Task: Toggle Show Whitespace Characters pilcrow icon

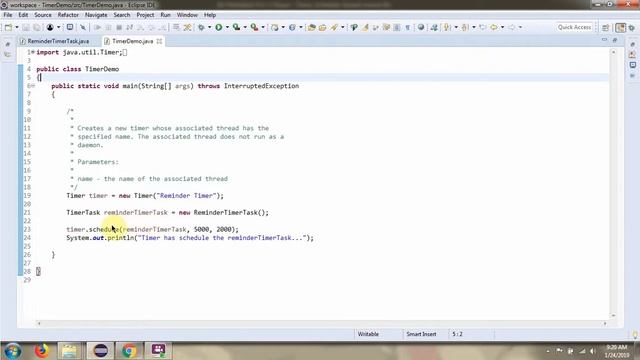Action: [x=407, y=27]
